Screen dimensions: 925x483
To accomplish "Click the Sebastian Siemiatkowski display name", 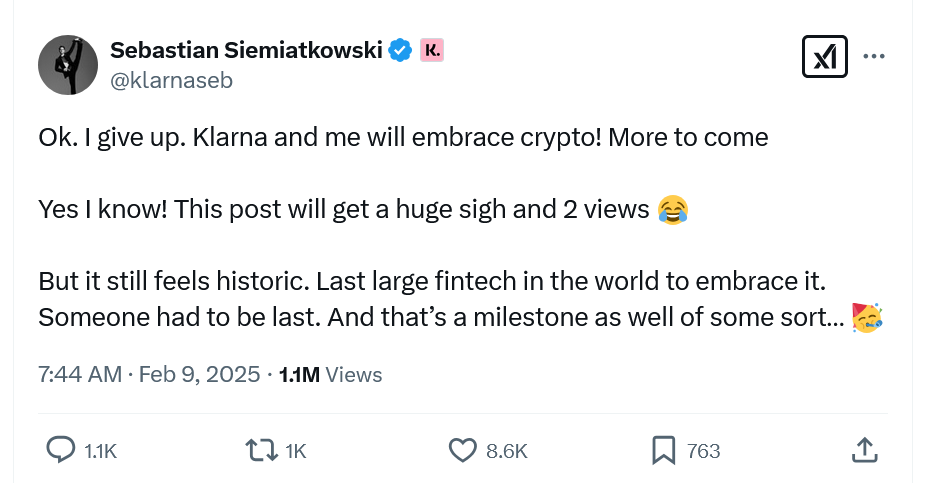I will (x=246, y=50).
